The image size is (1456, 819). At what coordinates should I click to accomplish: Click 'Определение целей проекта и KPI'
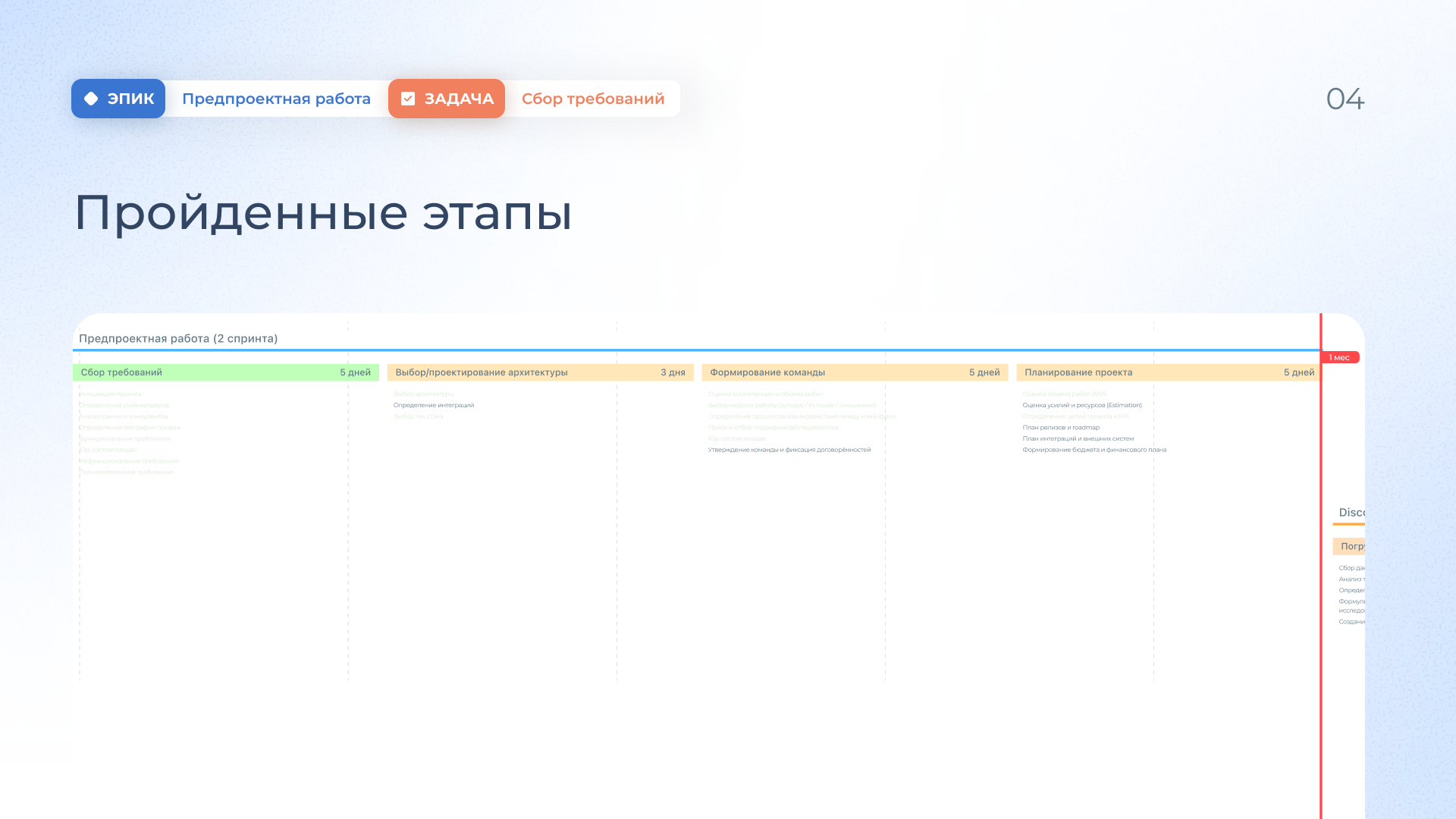pyautogui.click(x=1075, y=416)
